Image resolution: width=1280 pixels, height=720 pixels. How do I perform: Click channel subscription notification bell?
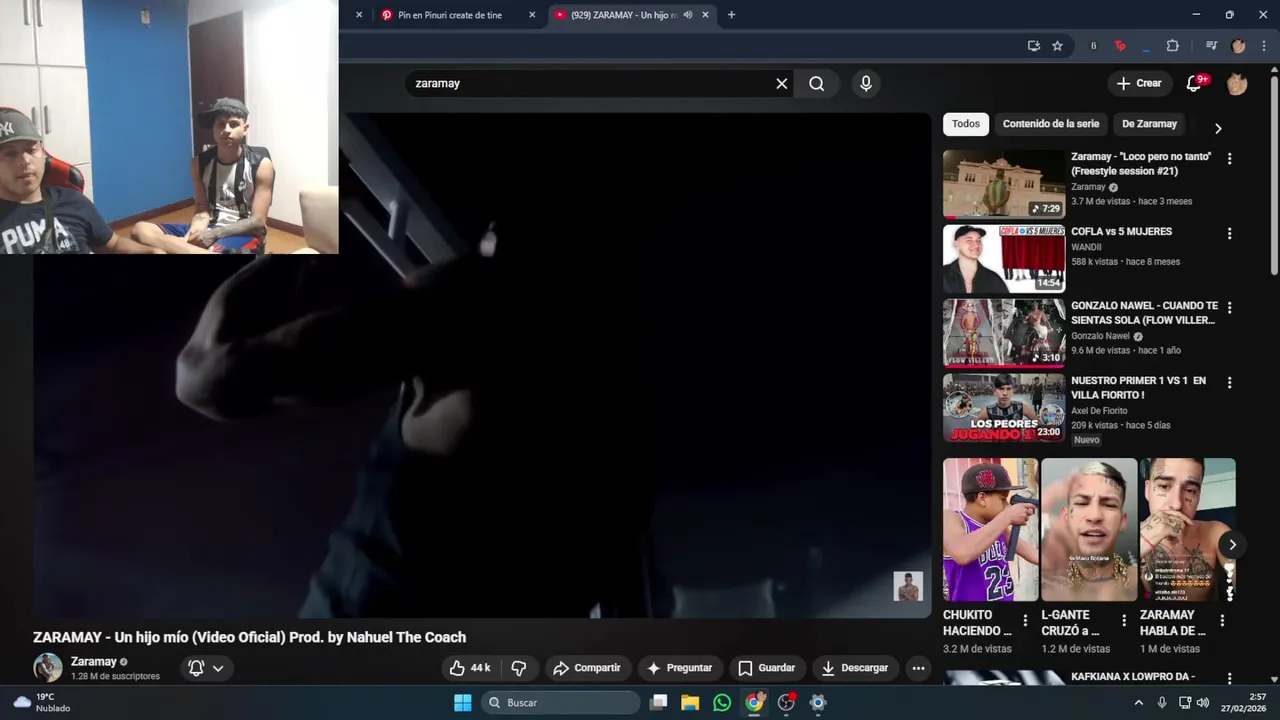click(x=196, y=668)
